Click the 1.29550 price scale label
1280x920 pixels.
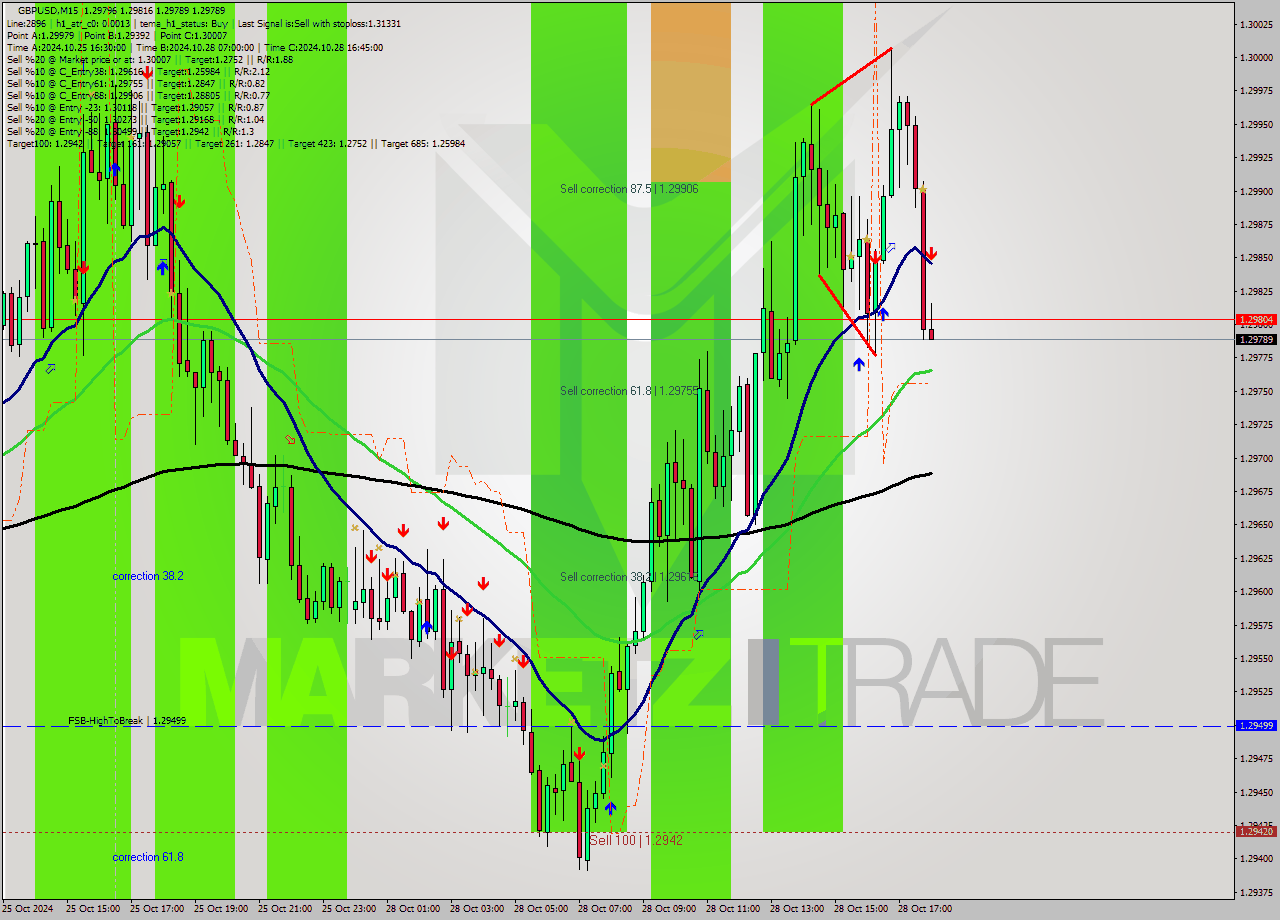[1256, 658]
